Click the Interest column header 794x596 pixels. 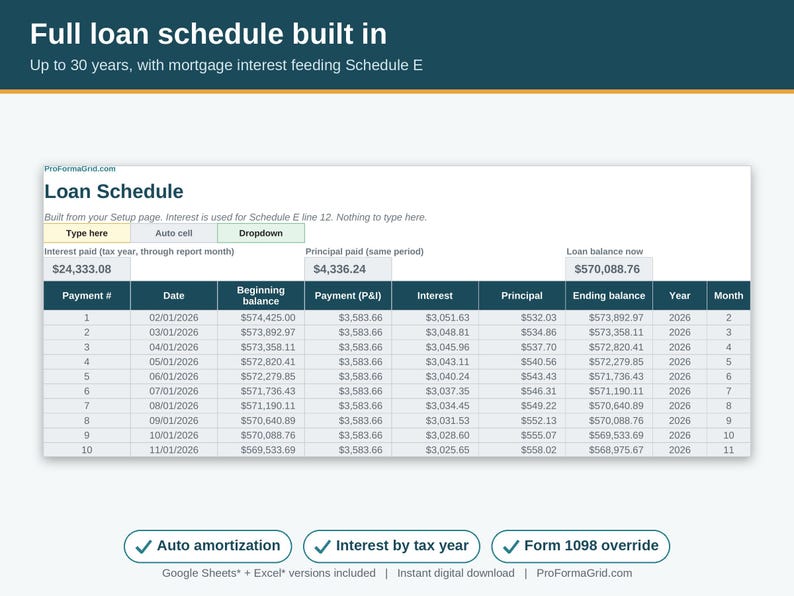[x=435, y=296]
